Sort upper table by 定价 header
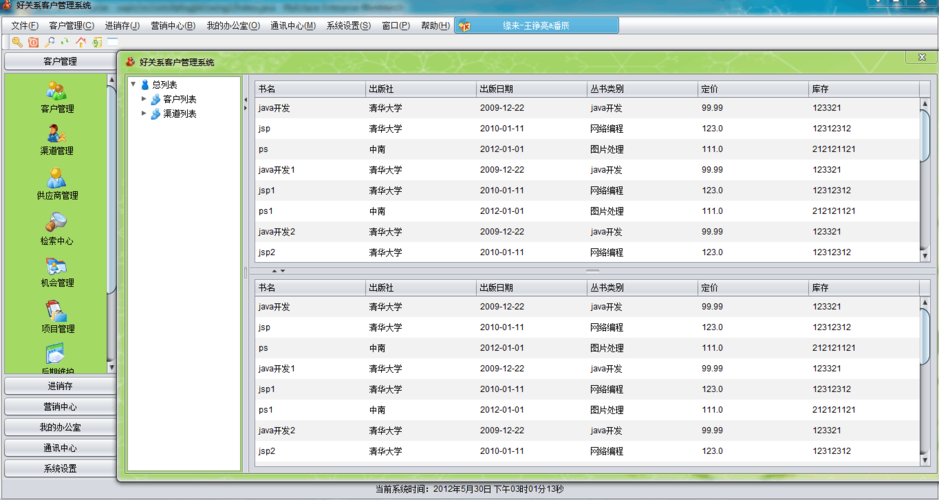 (753, 89)
